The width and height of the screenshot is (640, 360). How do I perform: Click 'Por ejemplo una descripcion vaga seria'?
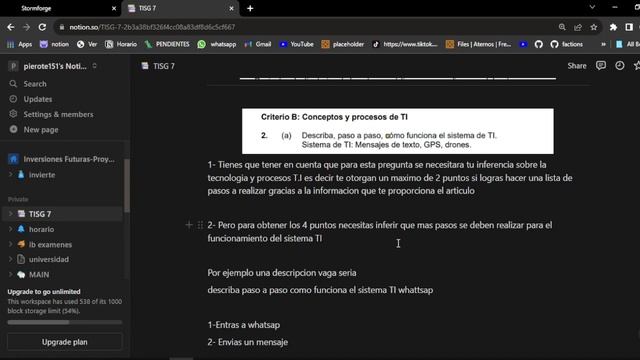(x=282, y=273)
